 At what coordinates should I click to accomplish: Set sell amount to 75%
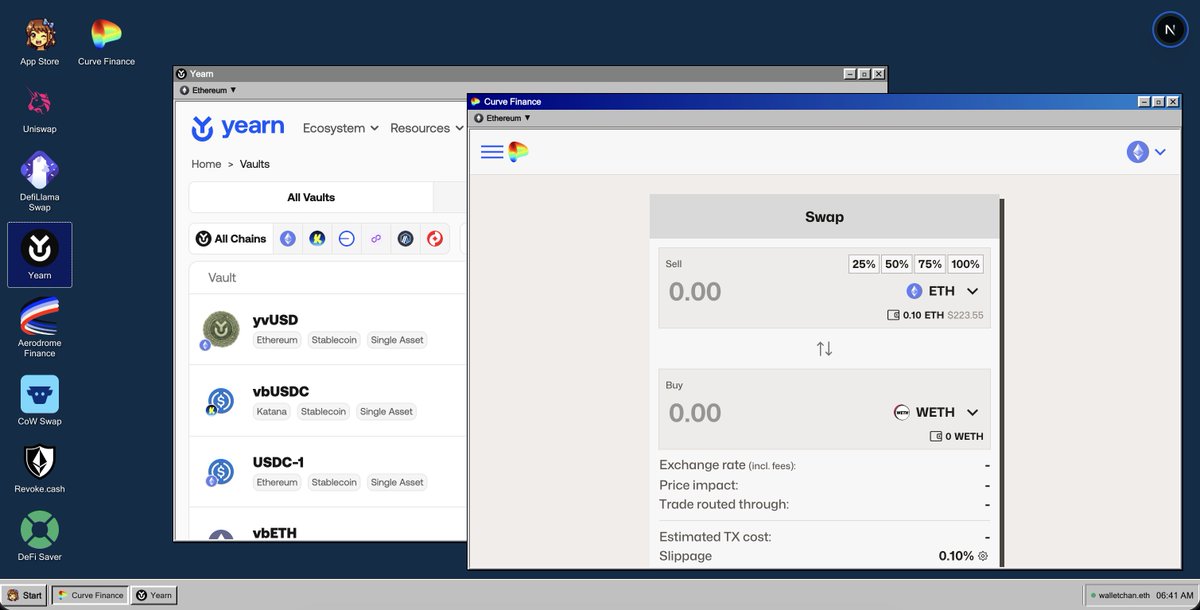tap(930, 264)
